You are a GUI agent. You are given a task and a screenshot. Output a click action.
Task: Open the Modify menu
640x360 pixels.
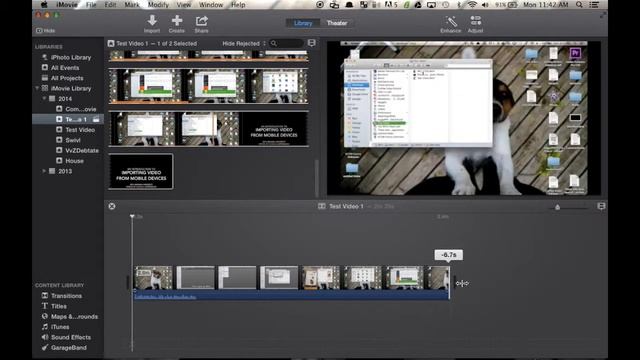[x=158, y=5]
